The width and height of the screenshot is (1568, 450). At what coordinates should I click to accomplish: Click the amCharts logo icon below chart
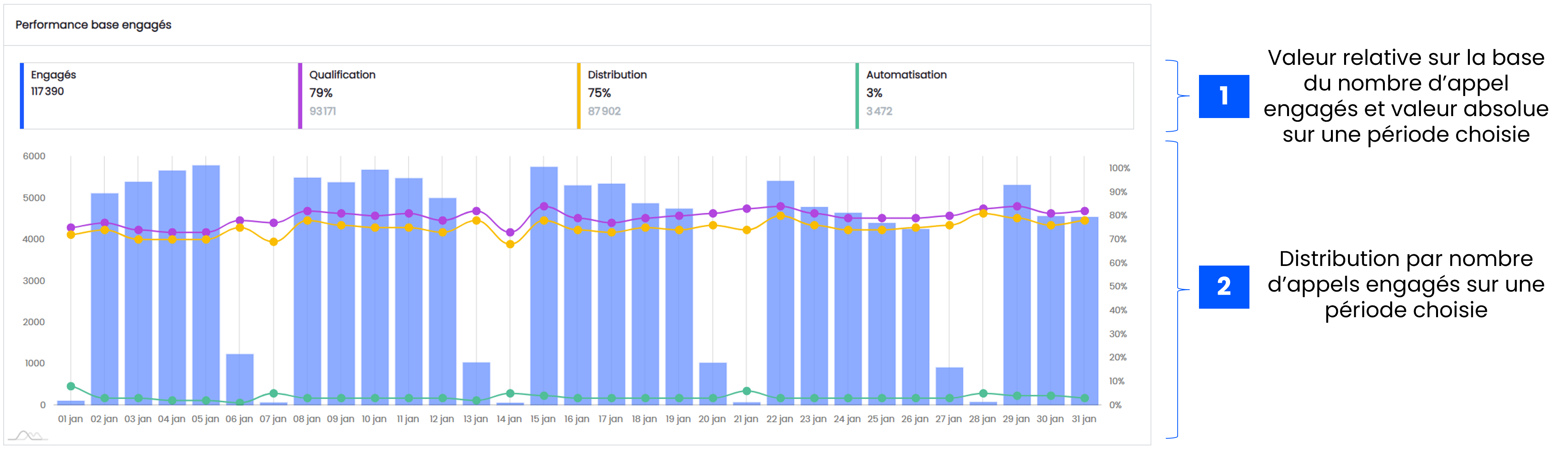point(28,435)
